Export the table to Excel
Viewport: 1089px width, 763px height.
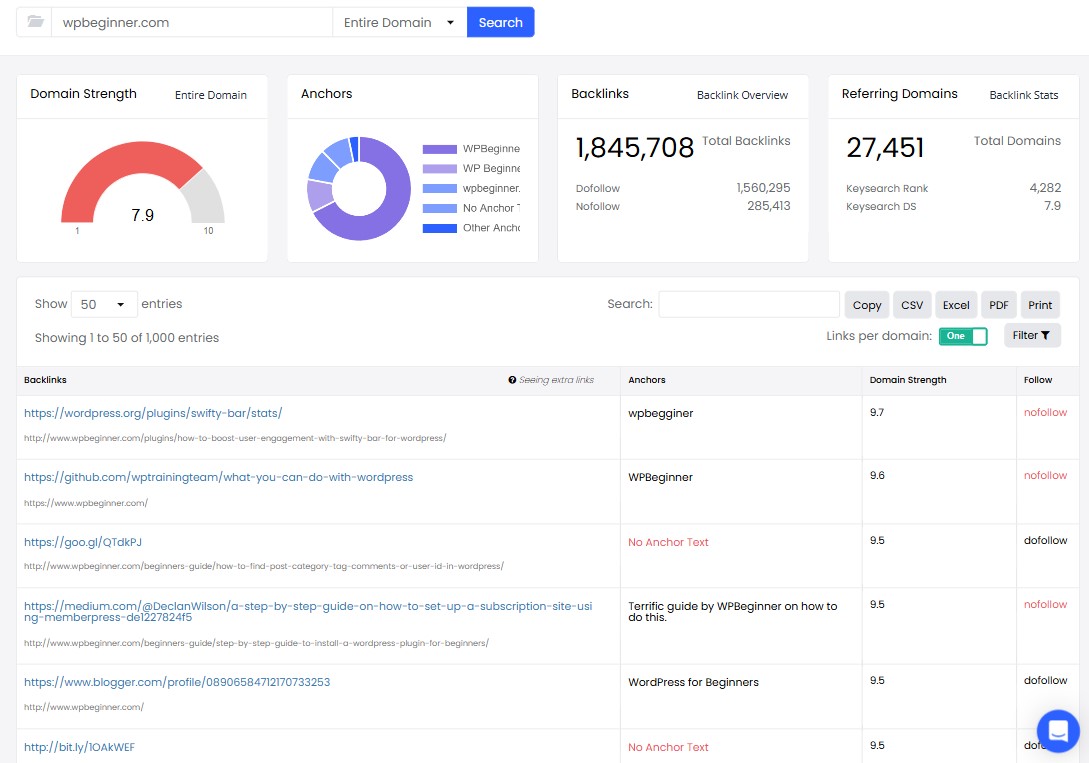[956, 305]
